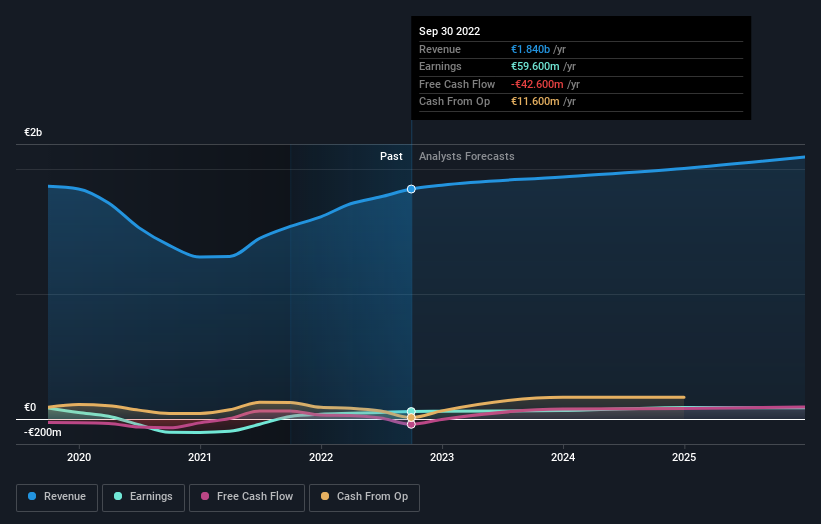This screenshot has width=821, height=524.
Task: Click the 2024 x-axis label
Action: (563, 458)
